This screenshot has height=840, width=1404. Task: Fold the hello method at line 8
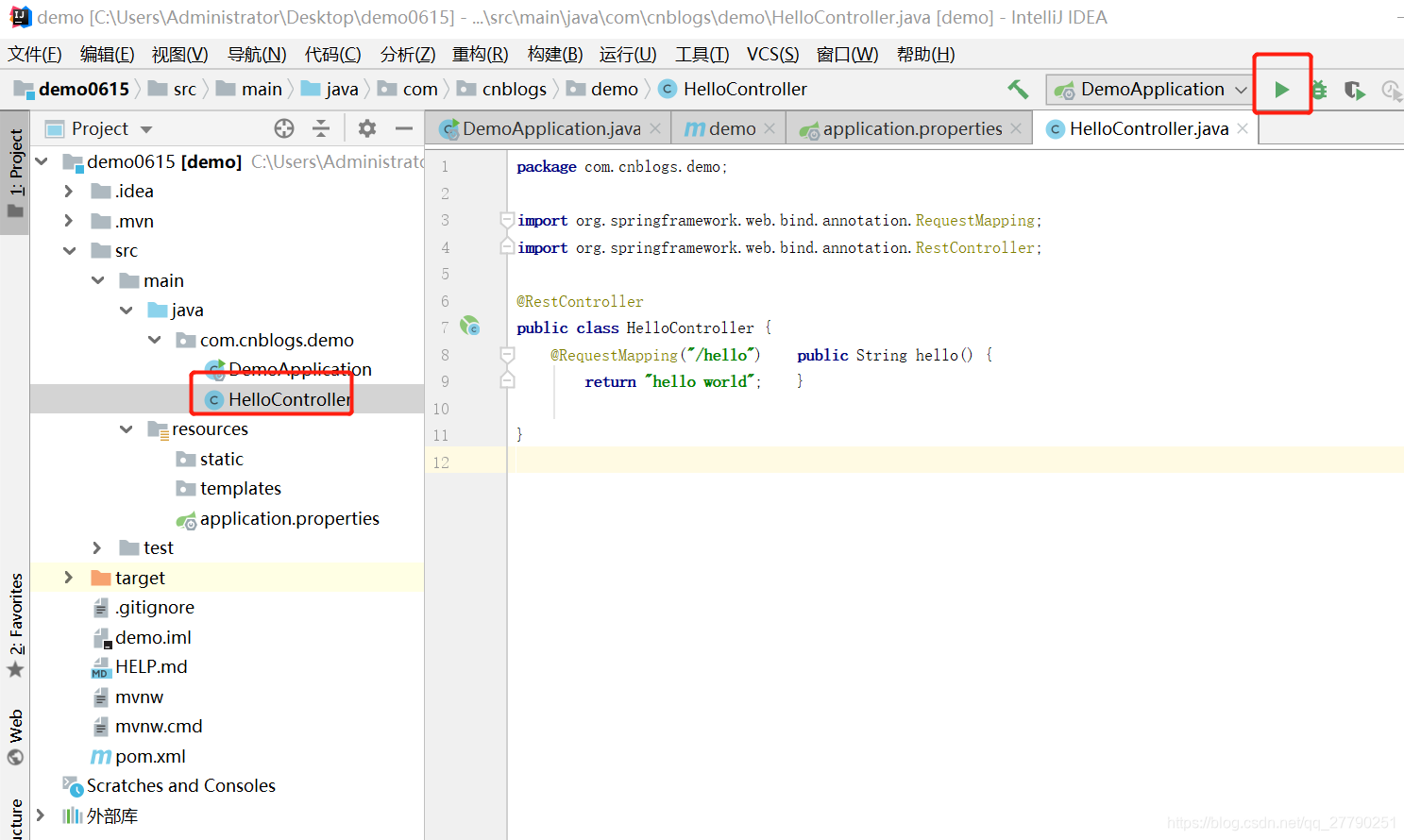pos(507,355)
